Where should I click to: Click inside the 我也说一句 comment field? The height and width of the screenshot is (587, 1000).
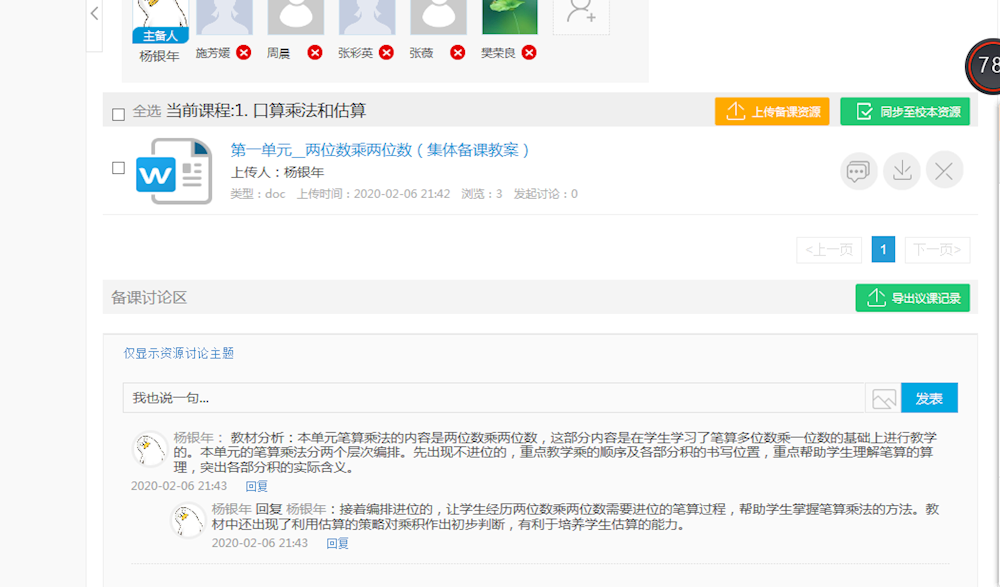400,398
